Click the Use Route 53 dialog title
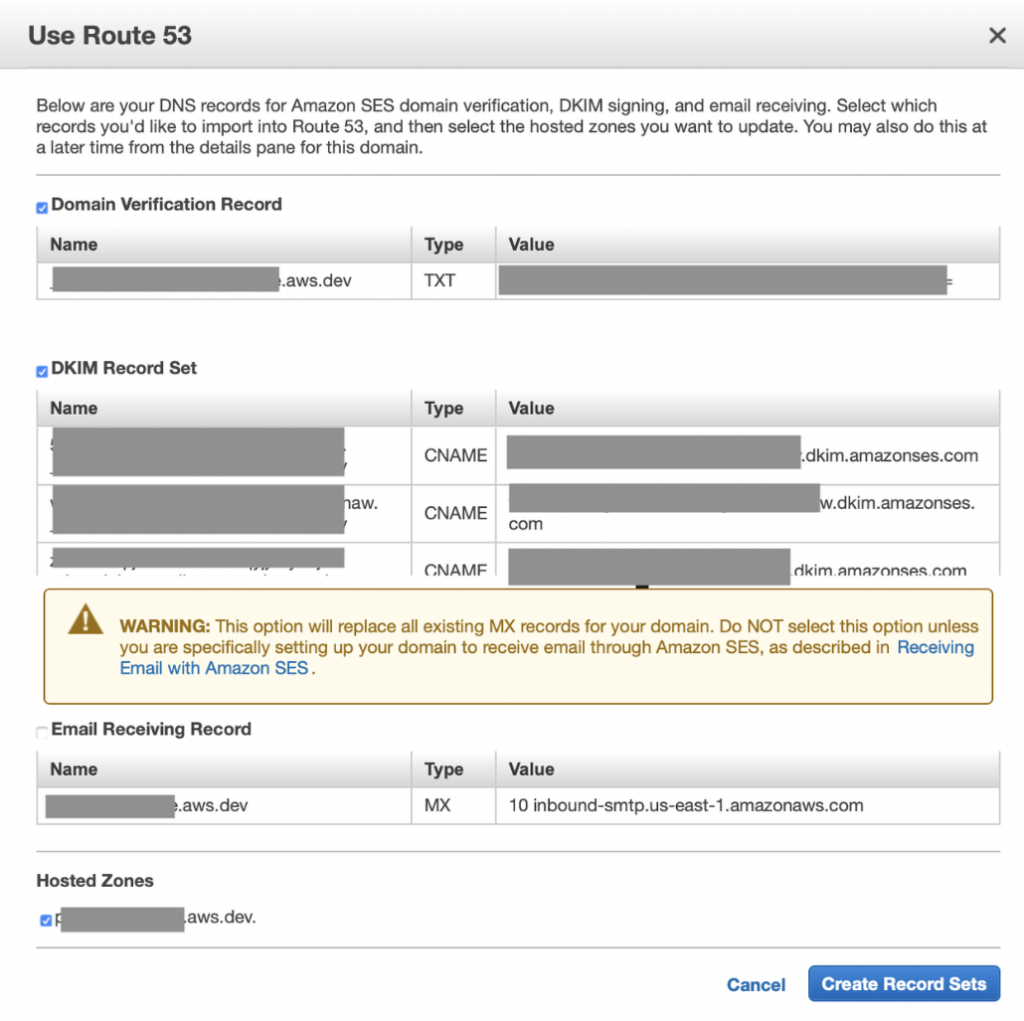This screenshot has width=1024, height=1021. [x=110, y=36]
